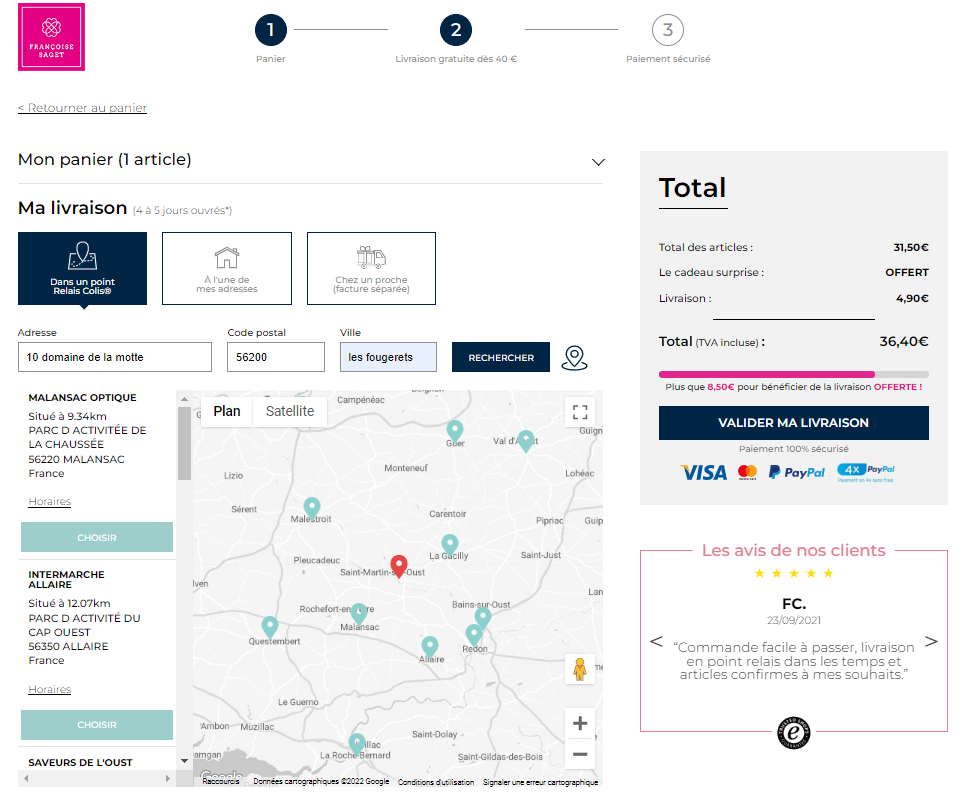This screenshot has width=964, height=803.
Task: Click the Code postal input field
Action: coord(276,357)
